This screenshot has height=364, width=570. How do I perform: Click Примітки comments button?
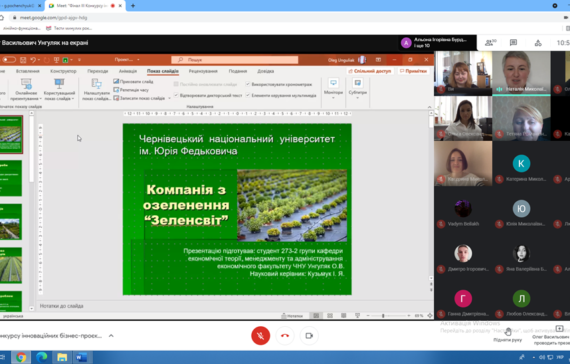413,71
